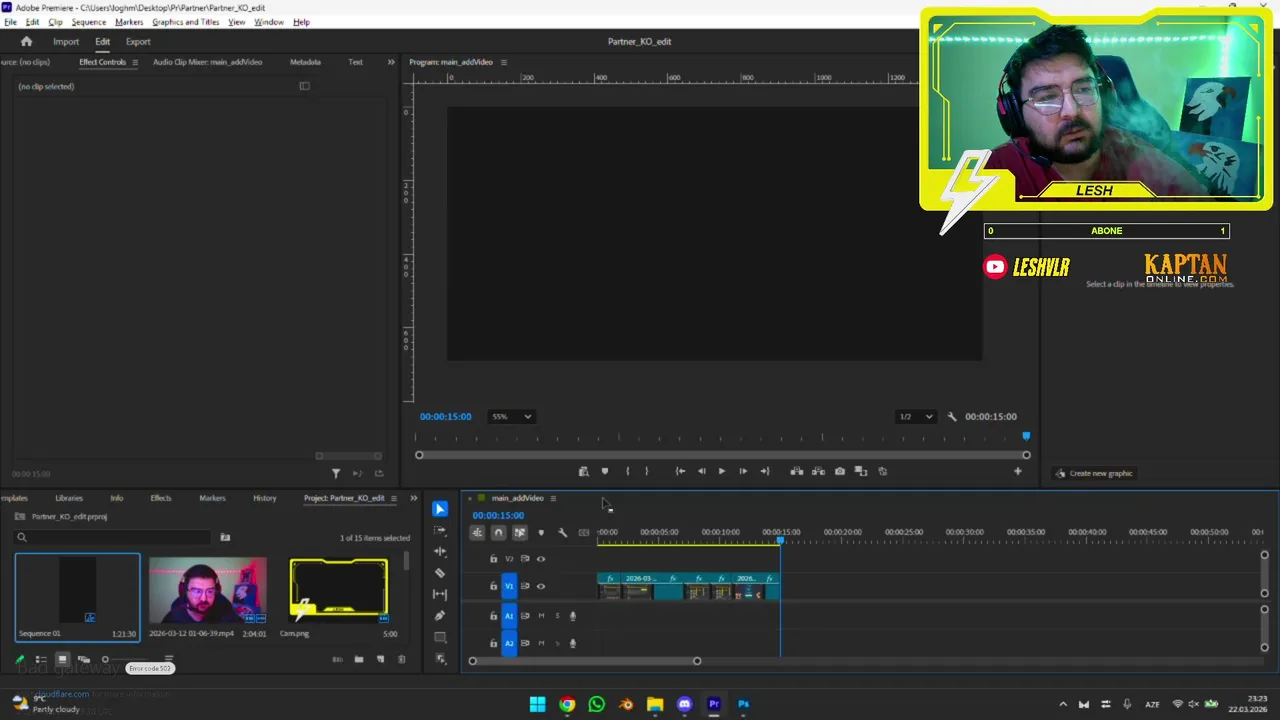Open the 55% zoom level dropdown
The width and height of the screenshot is (1280, 720).
click(x=511, y=417)
